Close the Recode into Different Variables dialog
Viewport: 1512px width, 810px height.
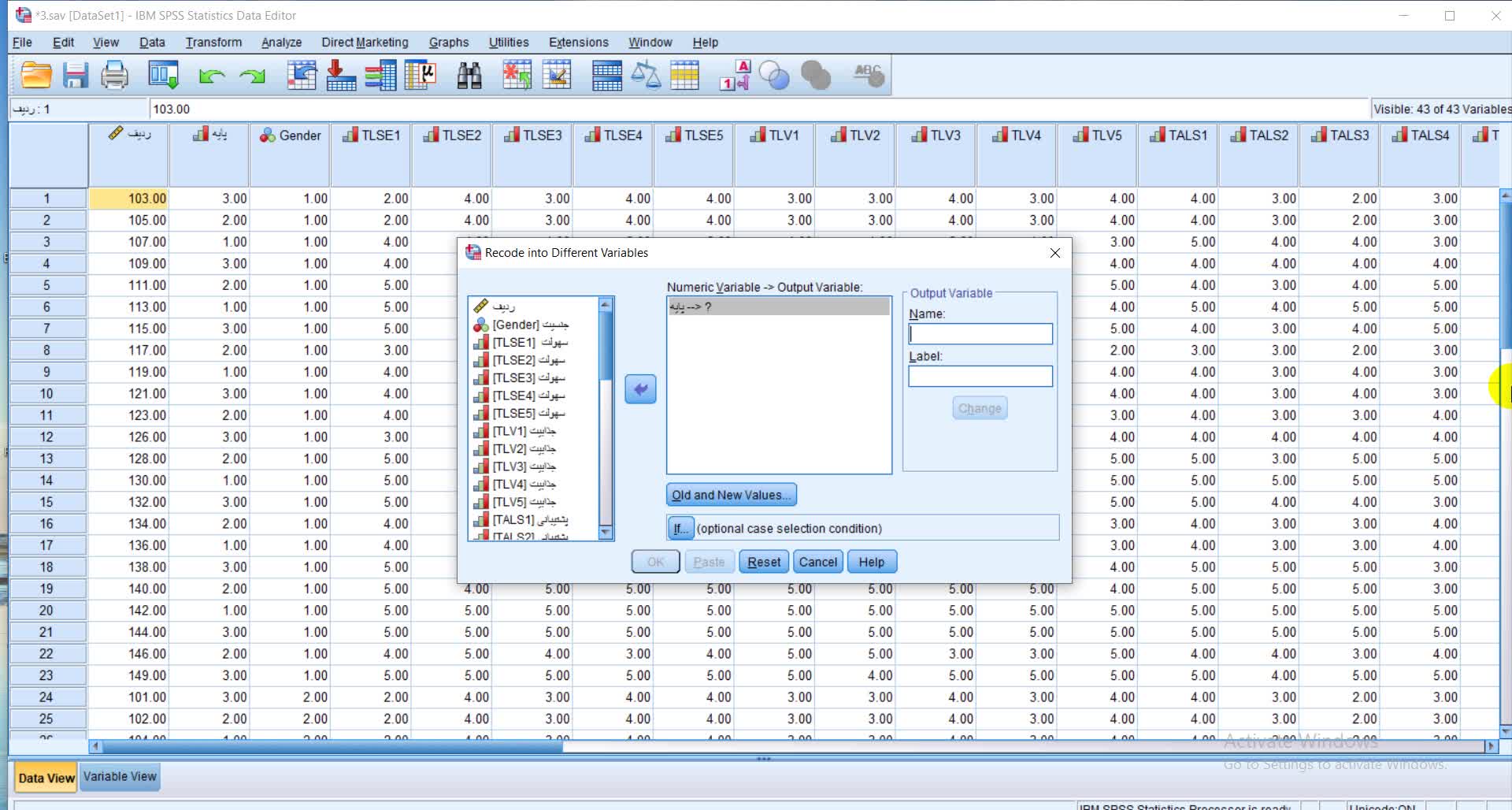pos(1054,253)
